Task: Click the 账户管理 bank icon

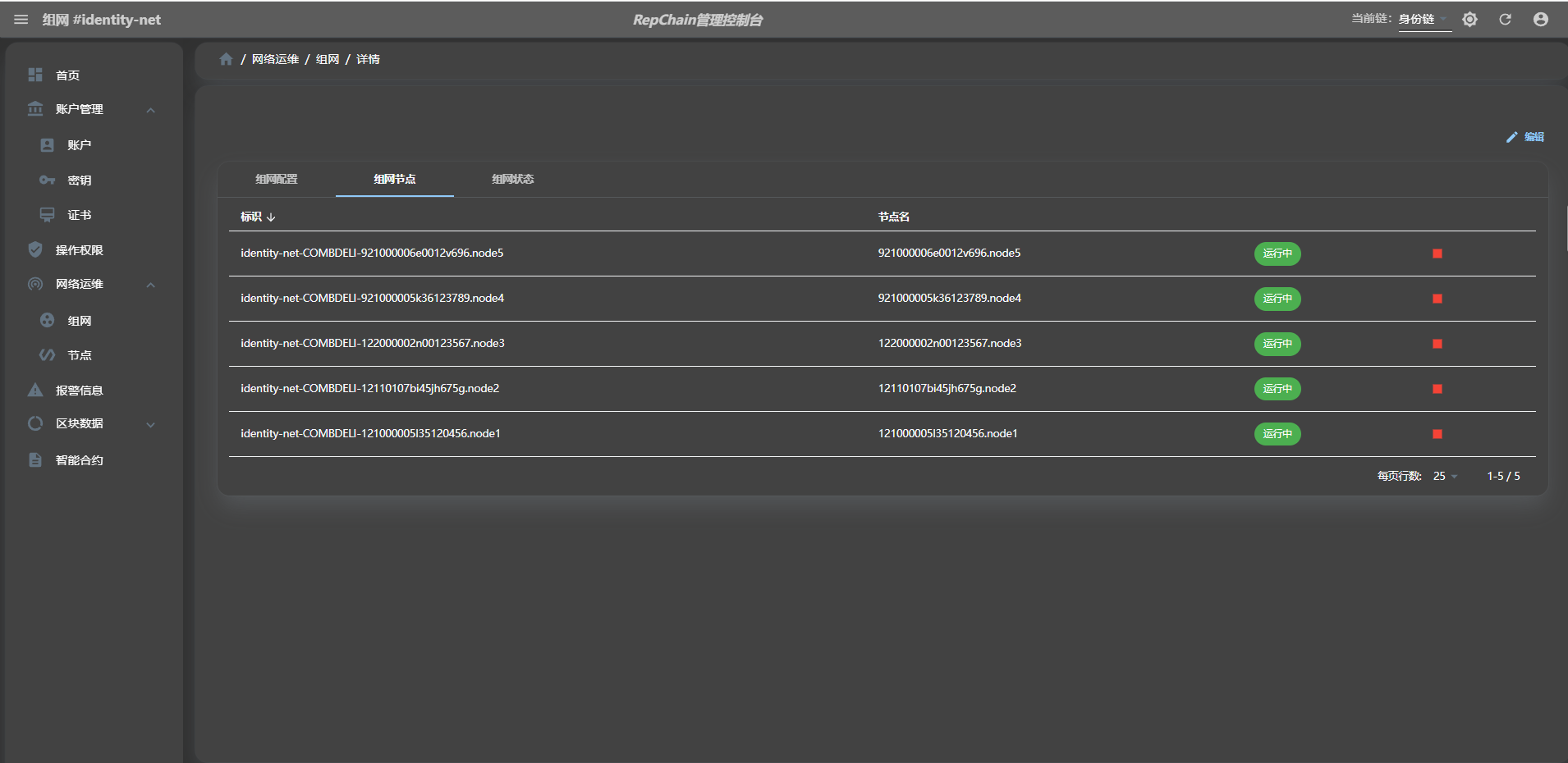Action: point(35,108)
